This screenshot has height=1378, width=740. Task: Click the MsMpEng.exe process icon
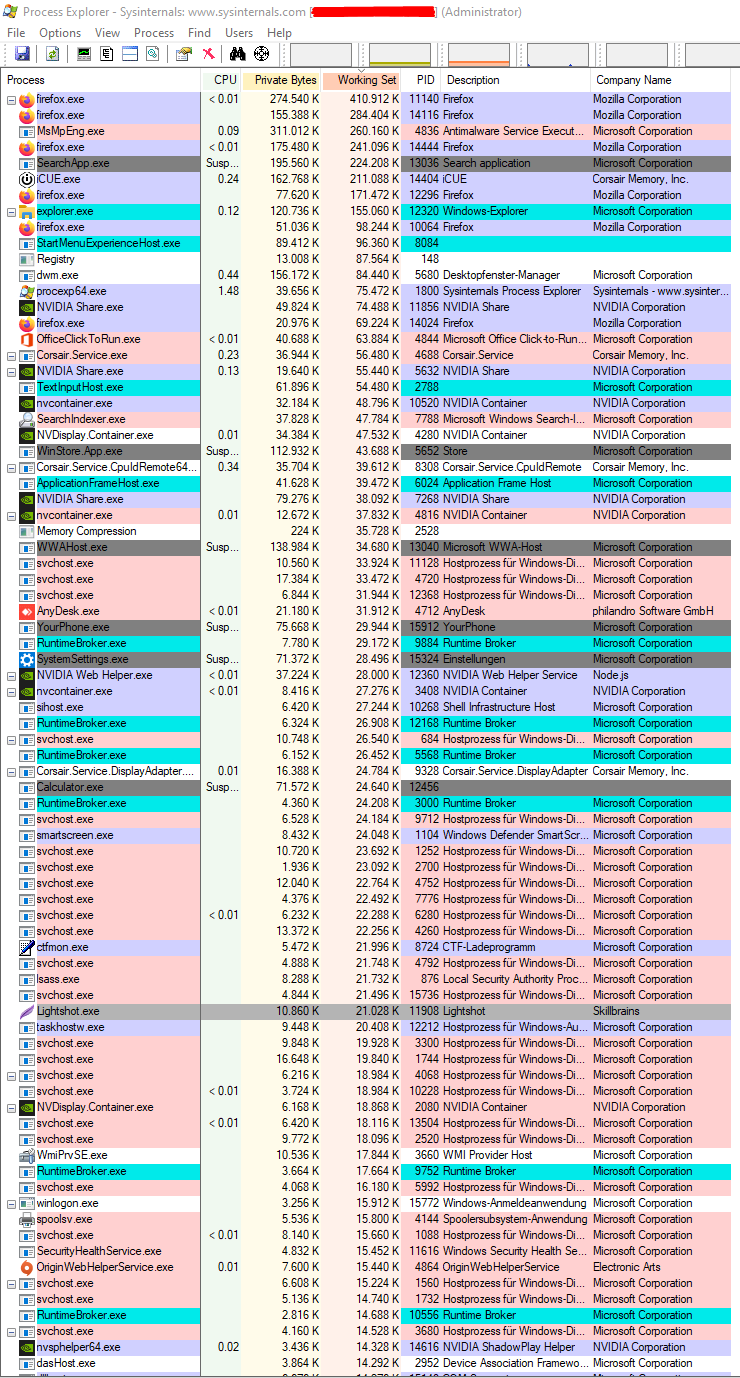27,131
